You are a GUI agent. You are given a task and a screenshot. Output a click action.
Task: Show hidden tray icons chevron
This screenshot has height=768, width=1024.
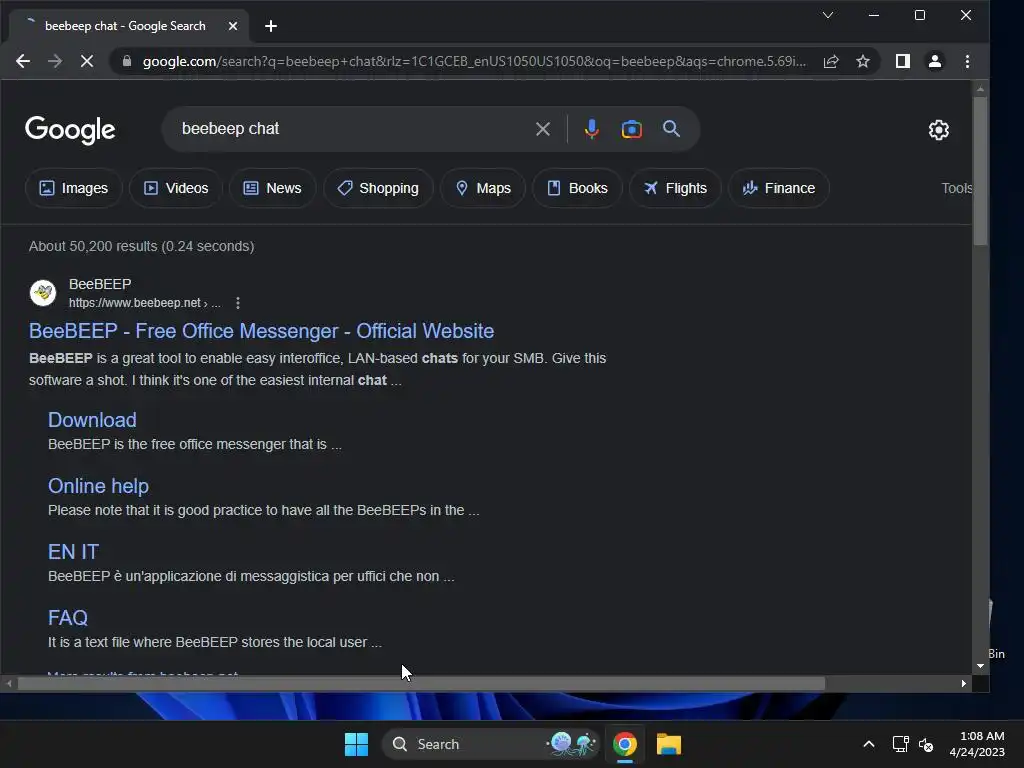click(869, 744)
